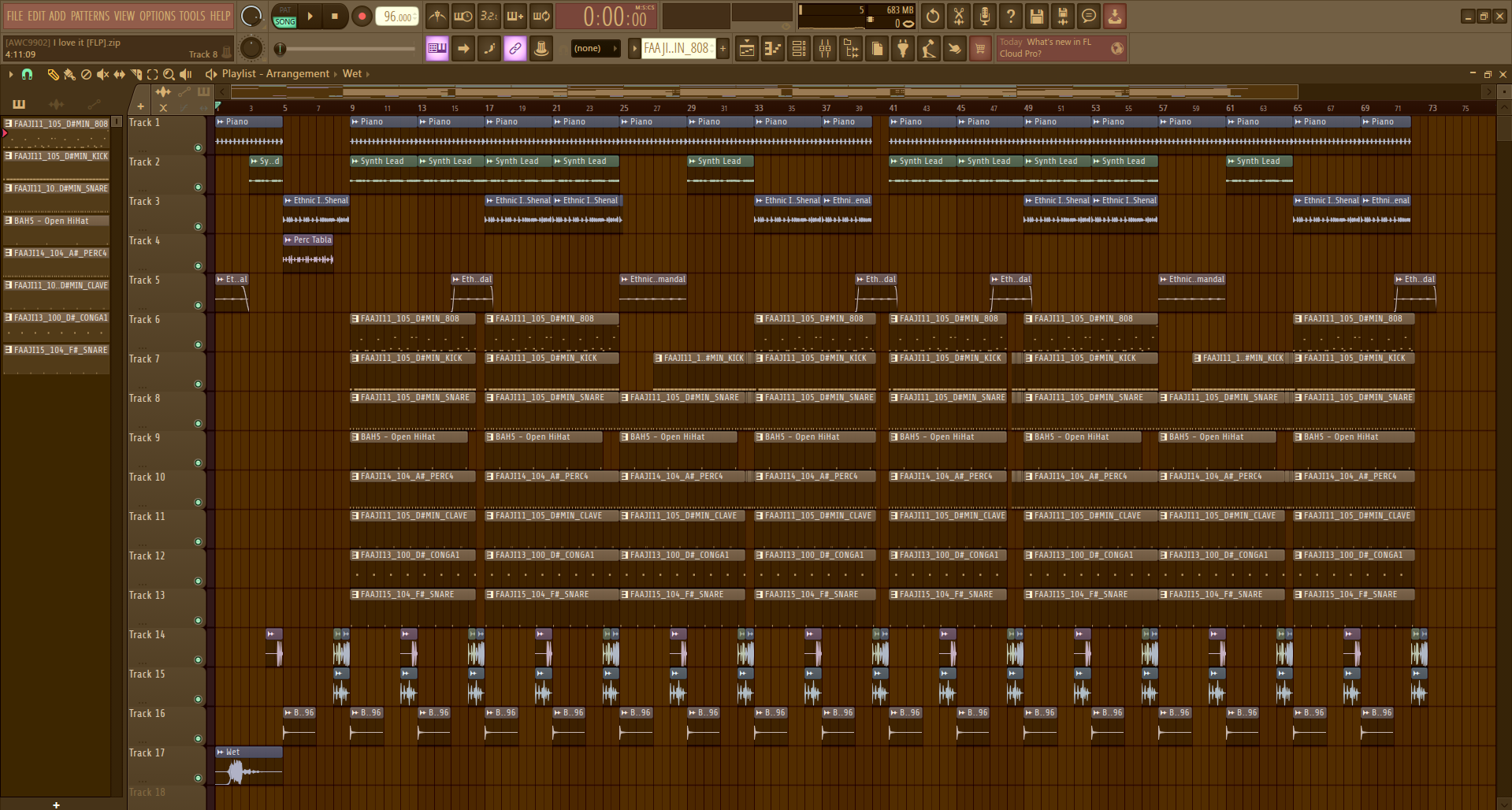Viewport: 1512px width, 810px height.
Task: Open the FAAJI..IN_808 pattern selector
Action: [x=678, y=49]
